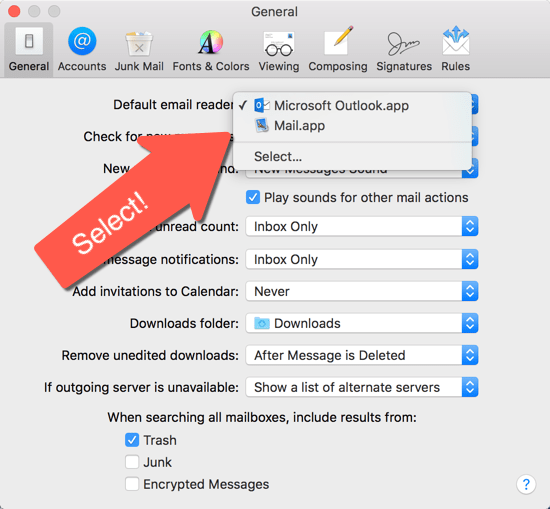Open the Fonts & Colors icon
This screenshot has width=550, height=509.
pos(210,42)
